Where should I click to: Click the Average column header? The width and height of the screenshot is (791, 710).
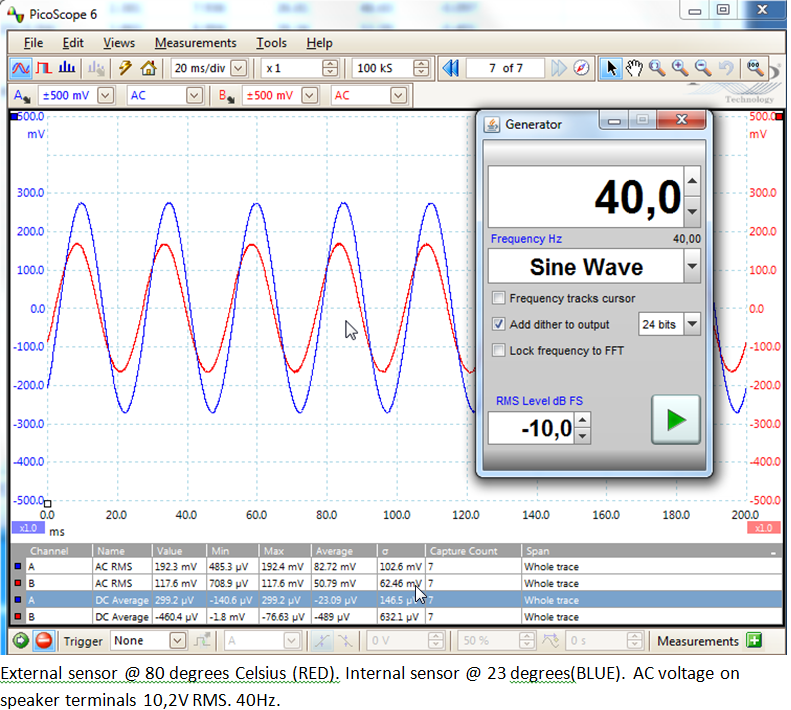344,551
